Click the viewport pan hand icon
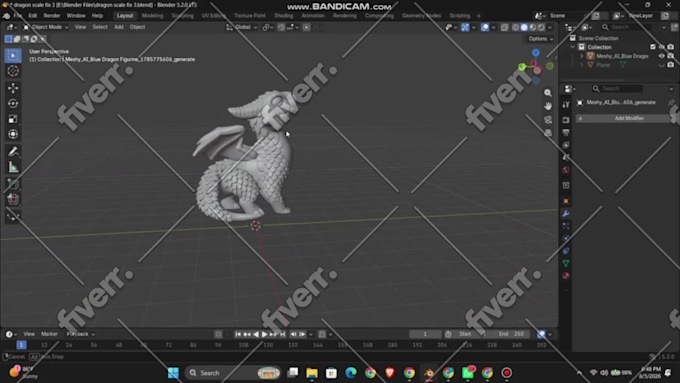The height and width of the screenshot is (383, 680). (x=548, y=106)
